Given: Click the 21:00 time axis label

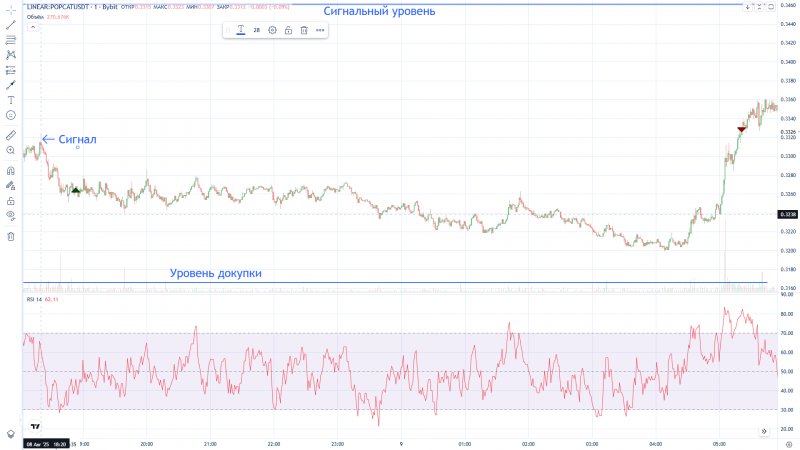Looking at the screenshot, I should [210, 444].
